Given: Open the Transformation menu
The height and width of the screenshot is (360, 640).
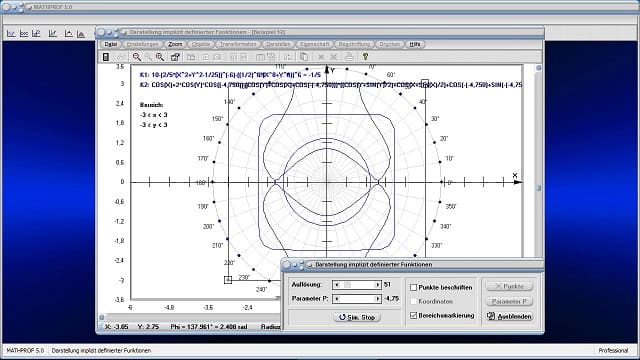Looking at the screenshot, I should pos(238,44).
